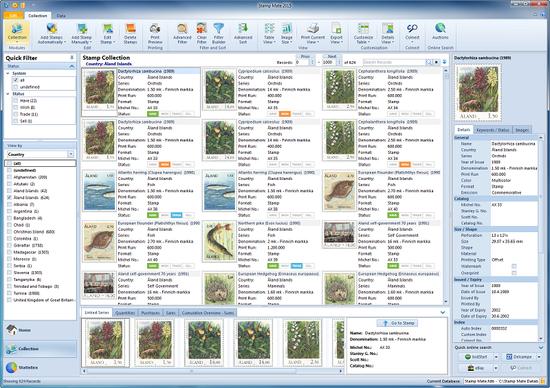Click the Search Records input field
Screen dimensions: 550x388
pyautogui.click(x=394, y=62)
